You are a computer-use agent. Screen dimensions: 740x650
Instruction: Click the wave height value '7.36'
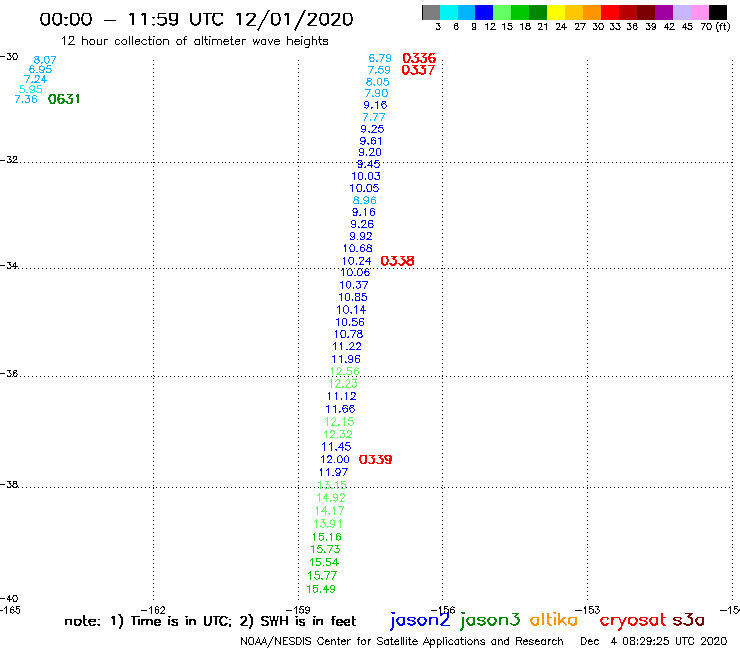[26, 99]
